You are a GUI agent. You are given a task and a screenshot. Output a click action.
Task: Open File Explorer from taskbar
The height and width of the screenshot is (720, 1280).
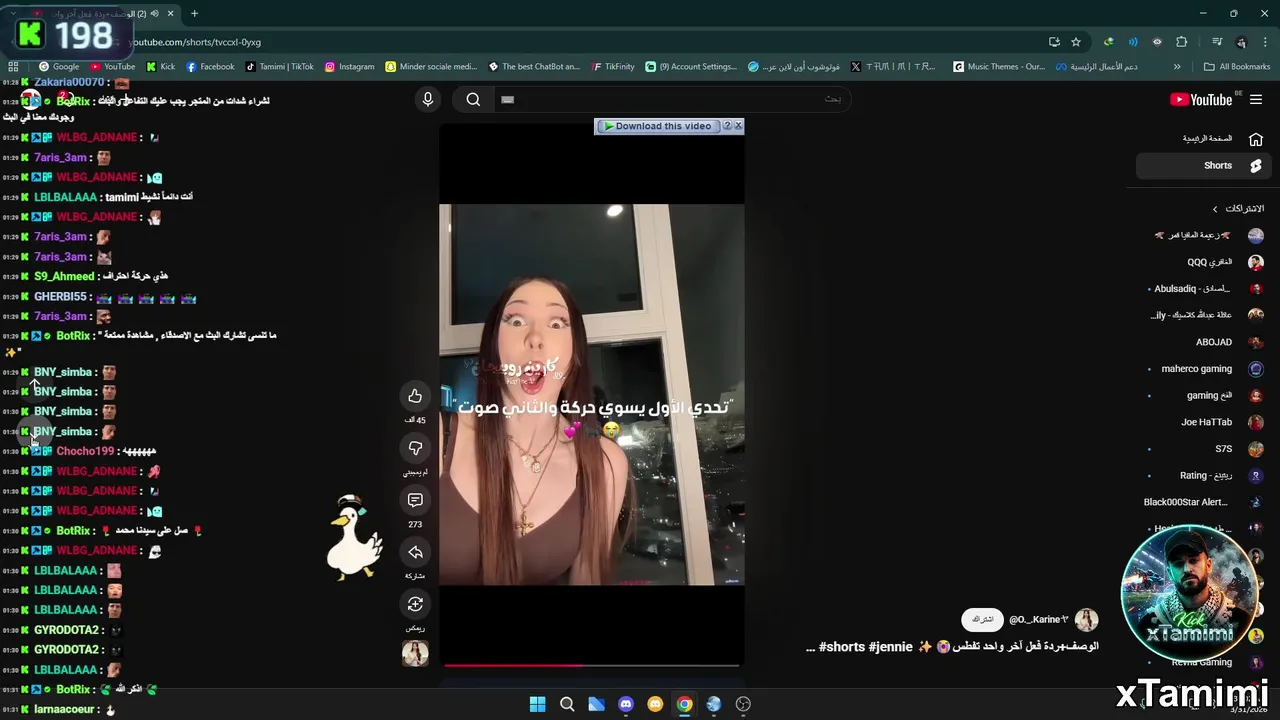point(596,704)
